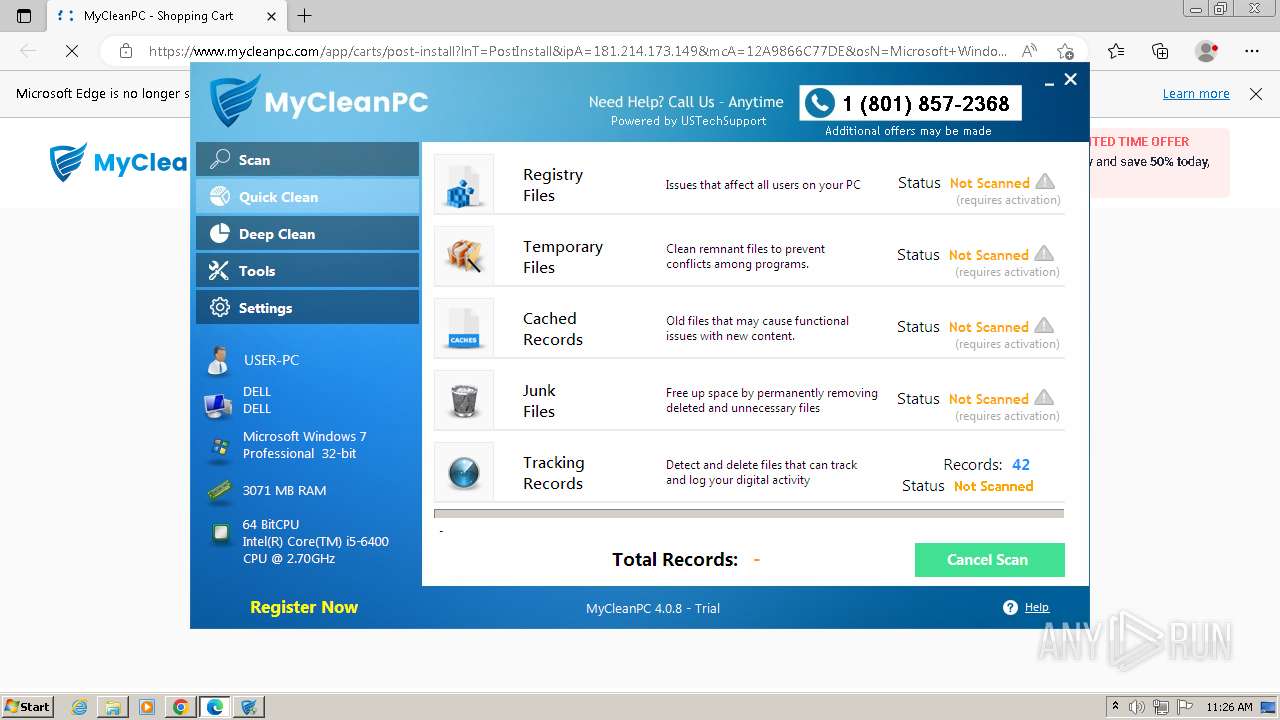Click the DELL computer icon
Screen dimensions: 1280x720
point(217,404)
